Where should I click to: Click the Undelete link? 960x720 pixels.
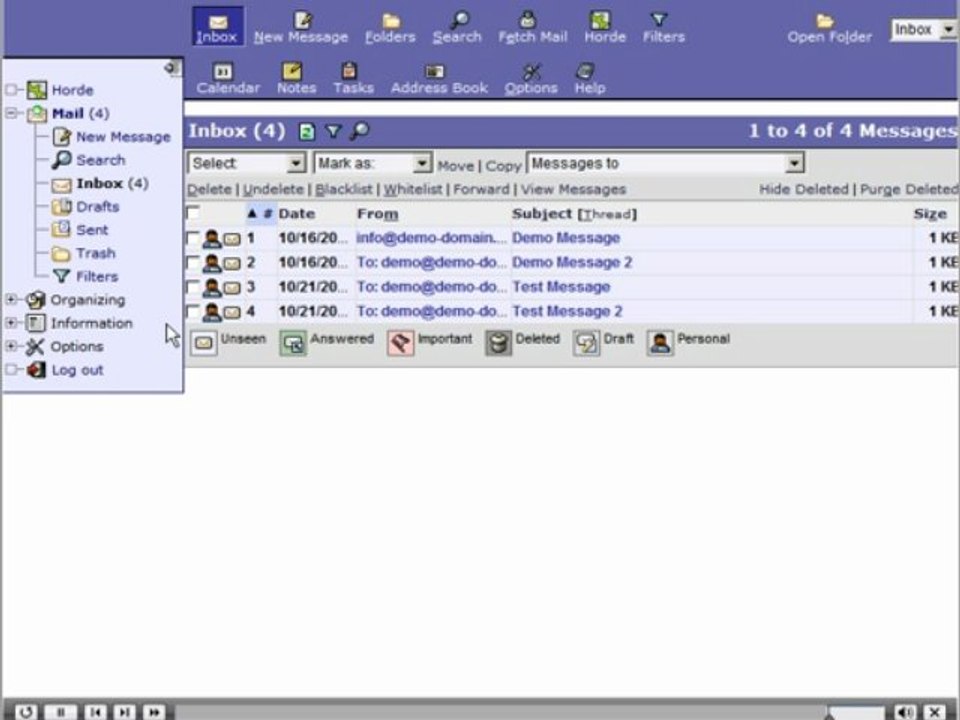click(273, 189)
